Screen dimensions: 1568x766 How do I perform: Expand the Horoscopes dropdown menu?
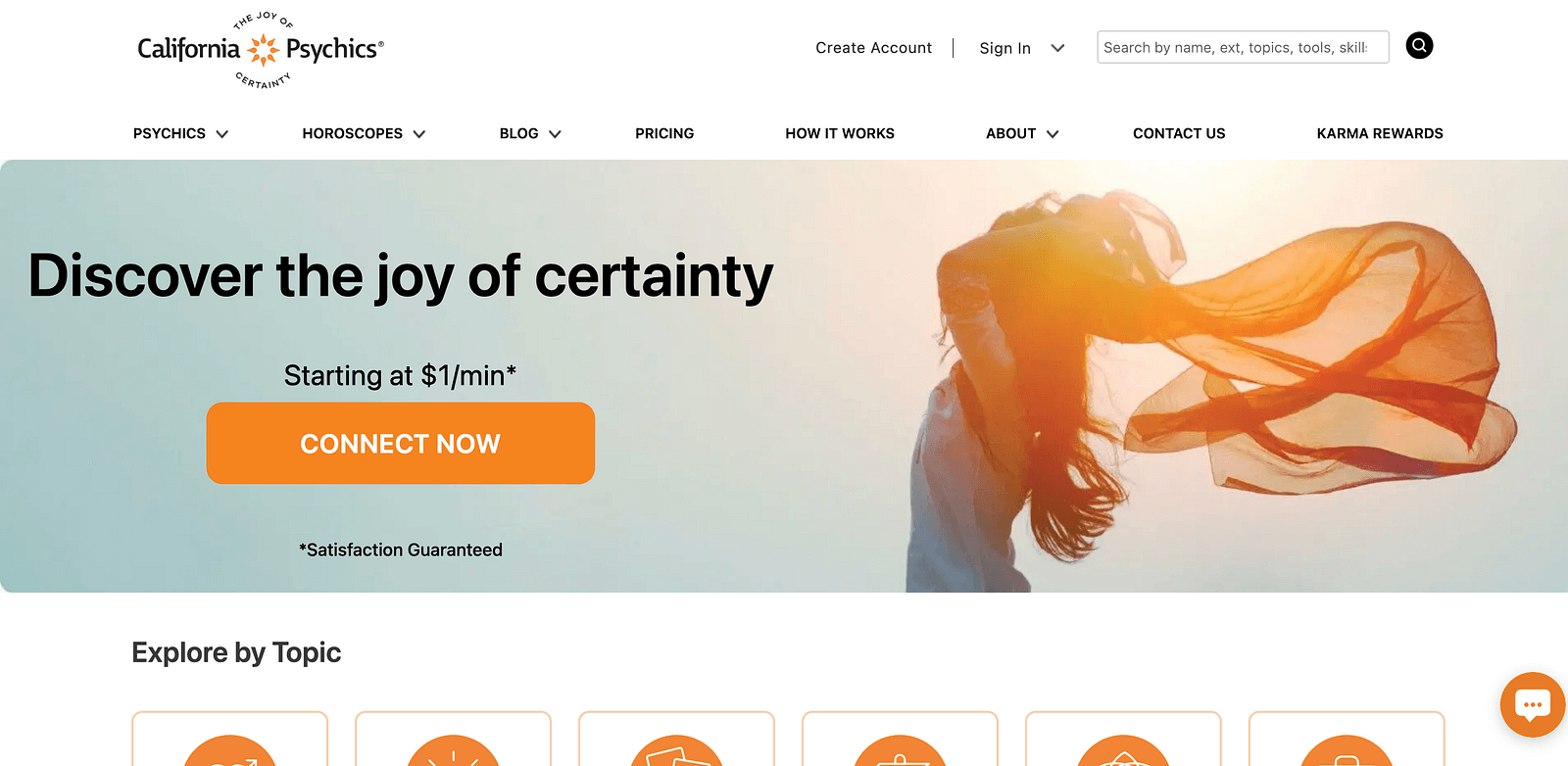tap(364, 133)
